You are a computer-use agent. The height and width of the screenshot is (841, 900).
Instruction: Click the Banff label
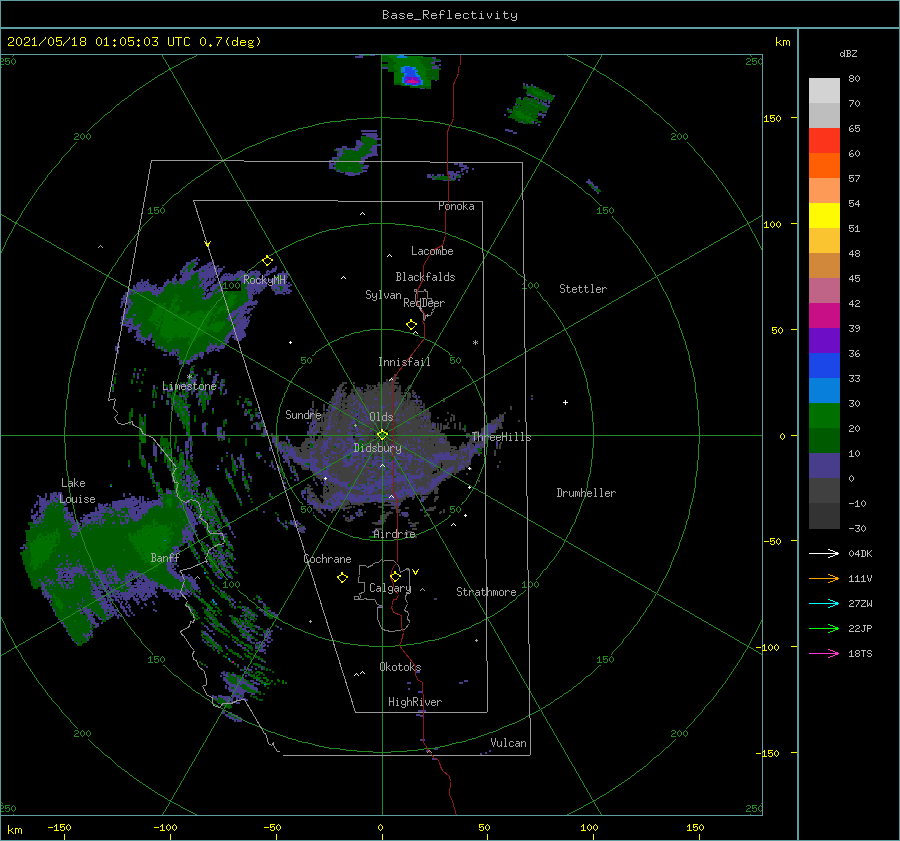pos(165,557)
